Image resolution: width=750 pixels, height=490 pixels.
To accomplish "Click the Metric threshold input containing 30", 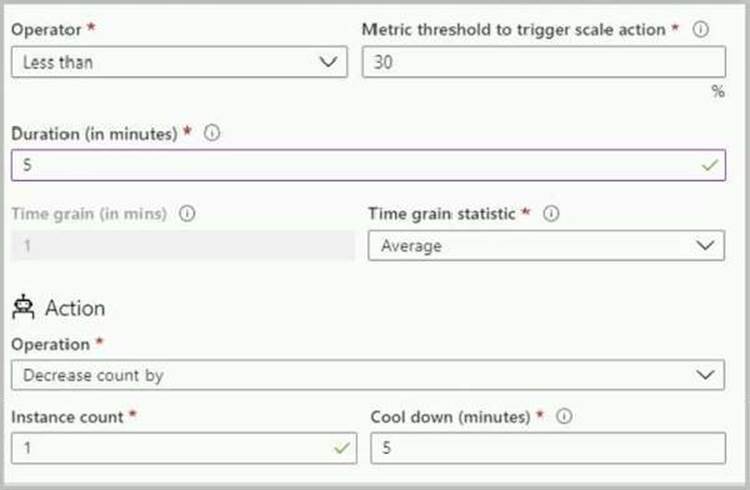I will 543,62.
